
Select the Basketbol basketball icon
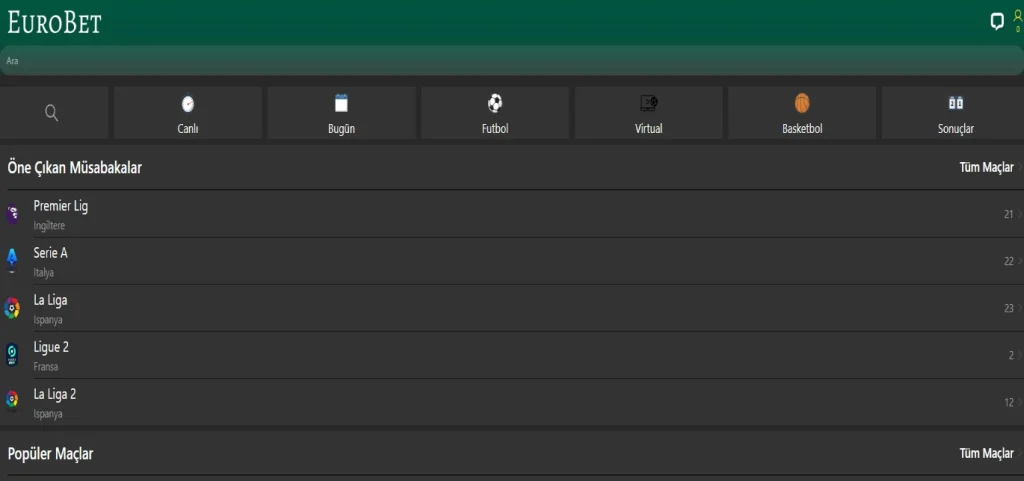pyautogui.click(x=802, y=103)
